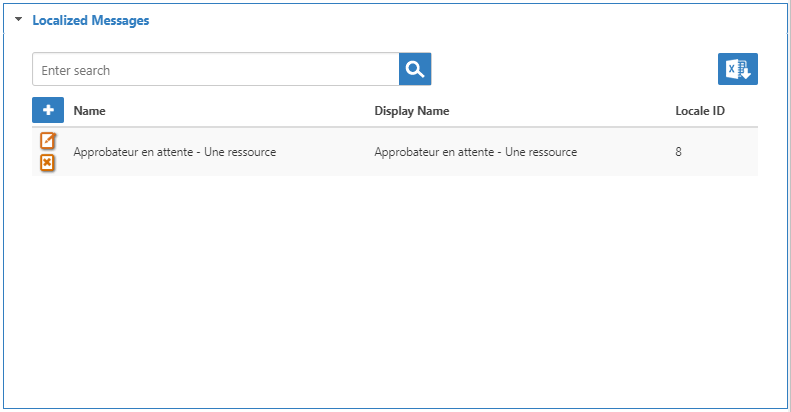
Task: Export the list to Excel
Action: click(x=737, y=69)
